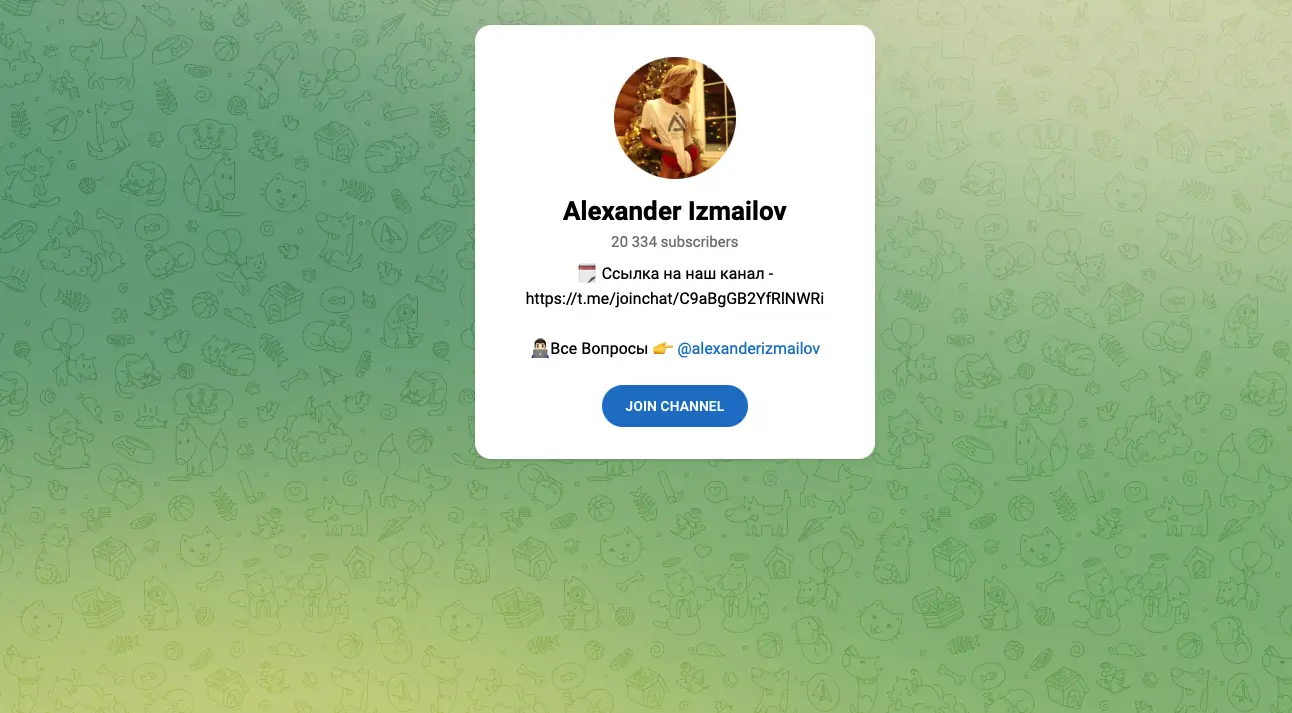This screenshot has width=1292, height=713.
Task: Click the word subscribers under the title
Action: pos(700,242)
